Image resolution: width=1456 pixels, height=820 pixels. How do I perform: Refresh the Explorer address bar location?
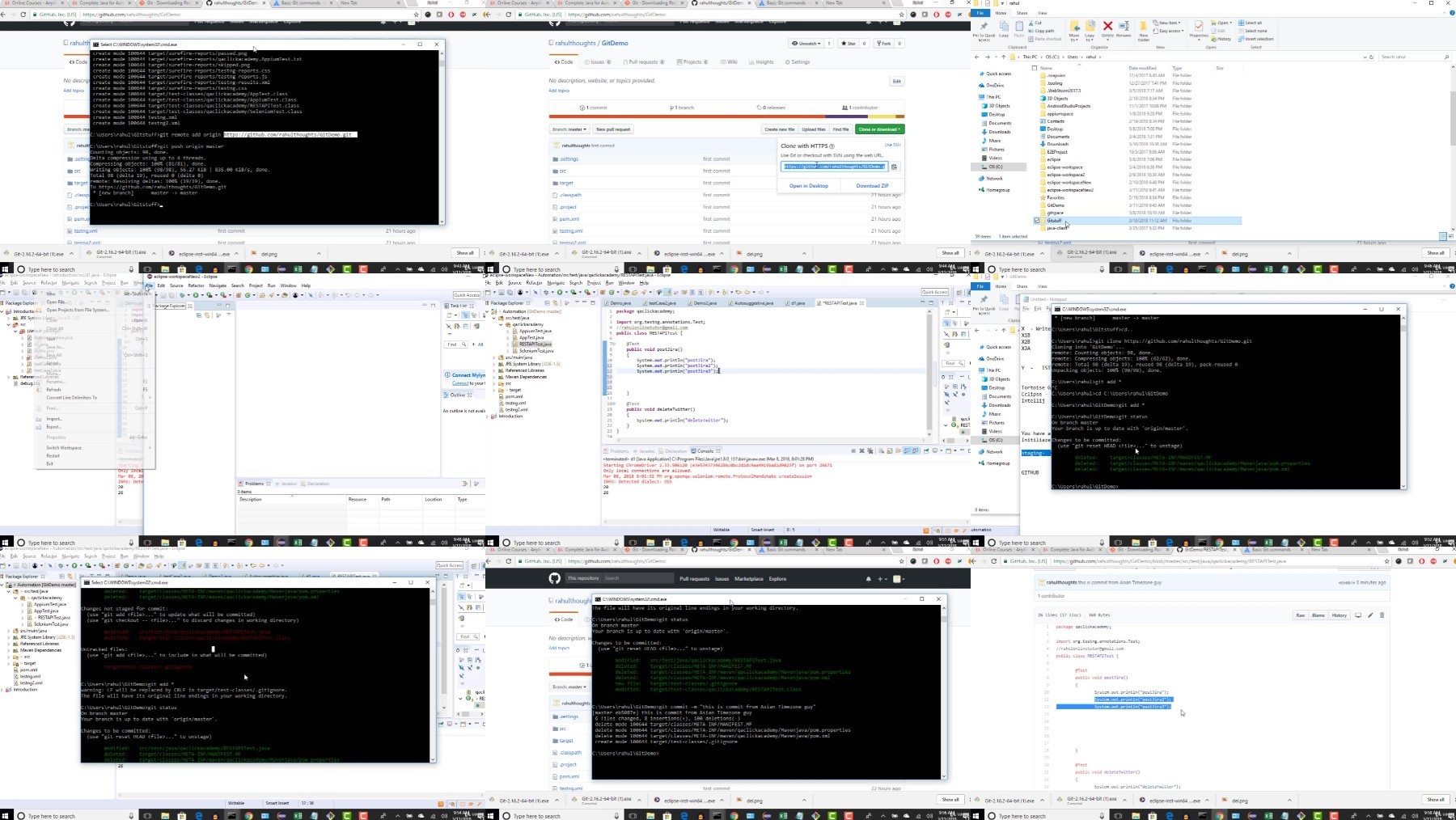coord(1371,57)
